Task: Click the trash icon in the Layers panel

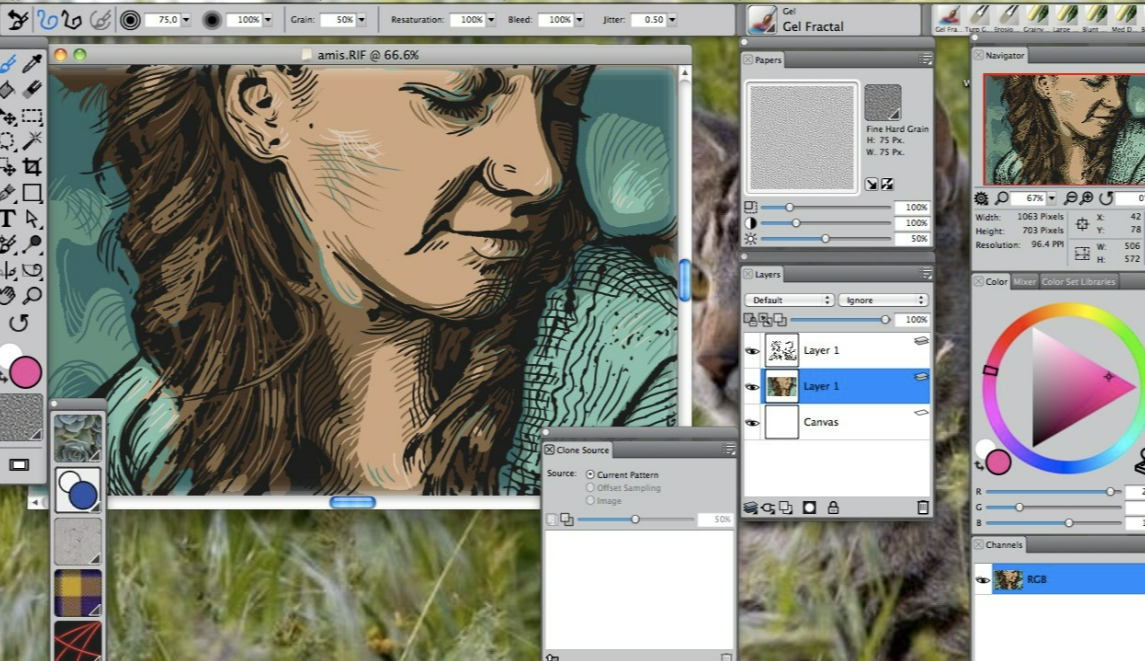Action: click(923, 507)
